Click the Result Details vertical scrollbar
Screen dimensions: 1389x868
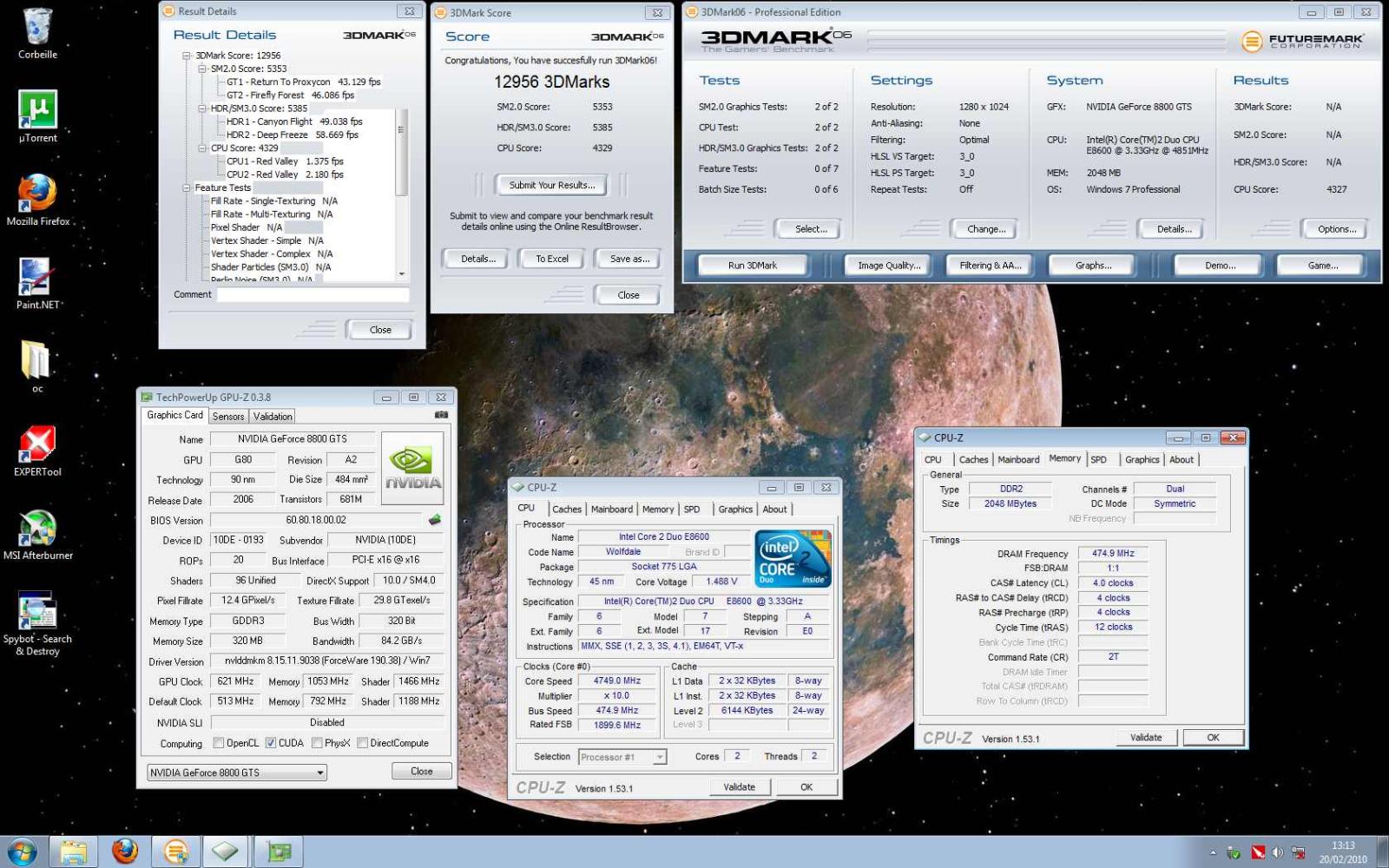400,193
